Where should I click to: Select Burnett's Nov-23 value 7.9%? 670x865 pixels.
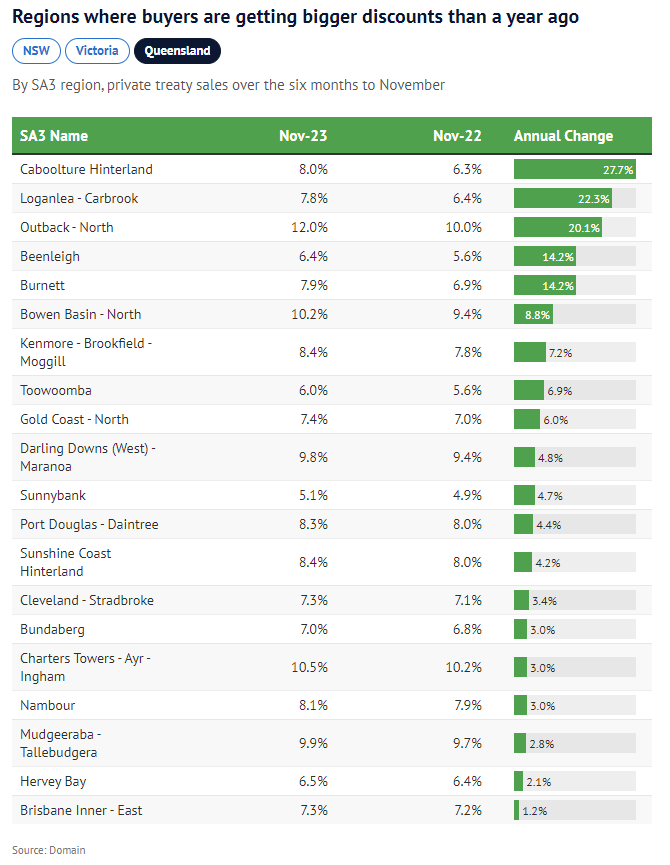[313, 285]
